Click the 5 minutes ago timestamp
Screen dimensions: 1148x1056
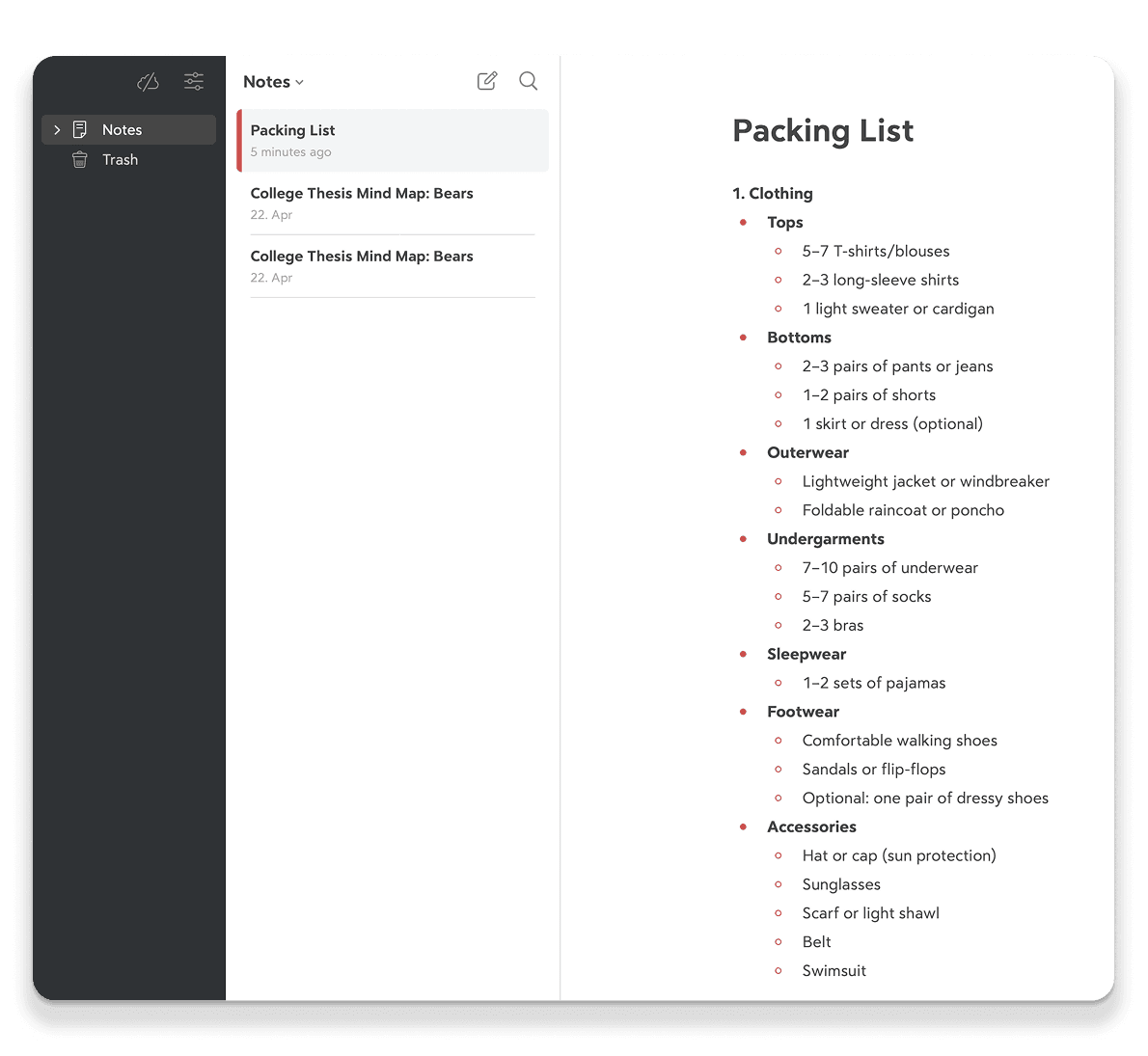click(x=290, y=151)
